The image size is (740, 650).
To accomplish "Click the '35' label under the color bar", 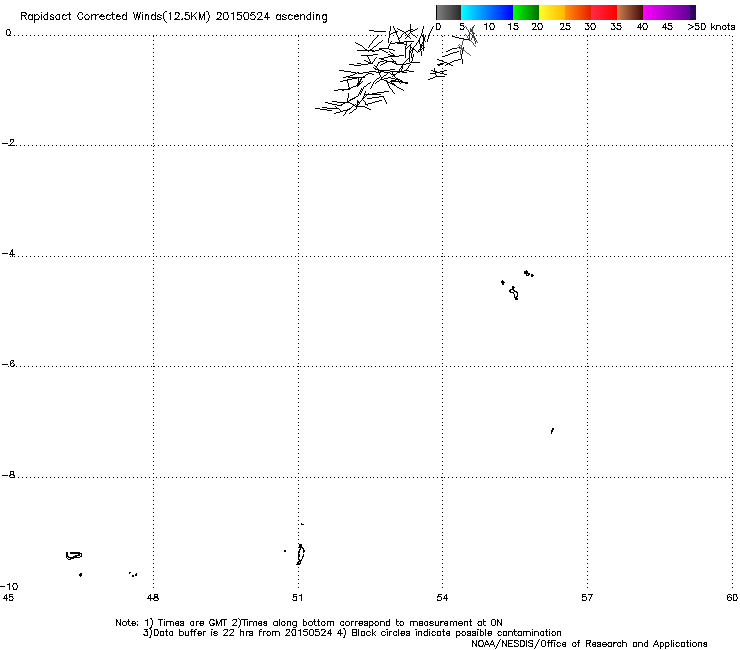I will (x=616, y=27).
